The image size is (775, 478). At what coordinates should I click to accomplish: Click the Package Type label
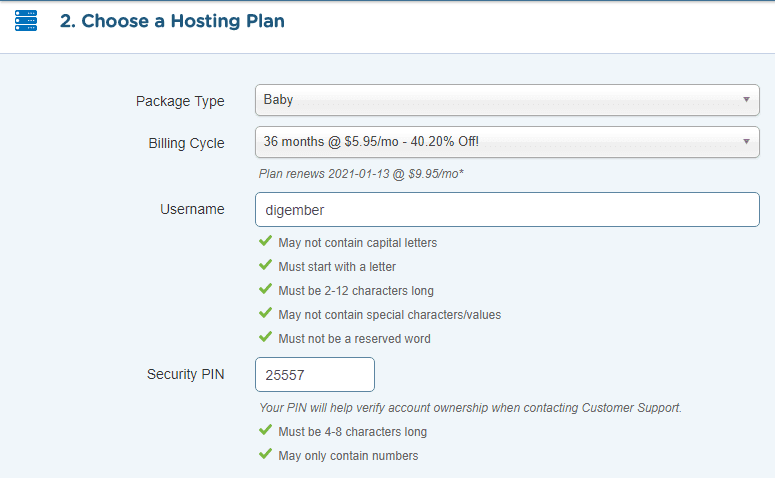tap(180, 101)
